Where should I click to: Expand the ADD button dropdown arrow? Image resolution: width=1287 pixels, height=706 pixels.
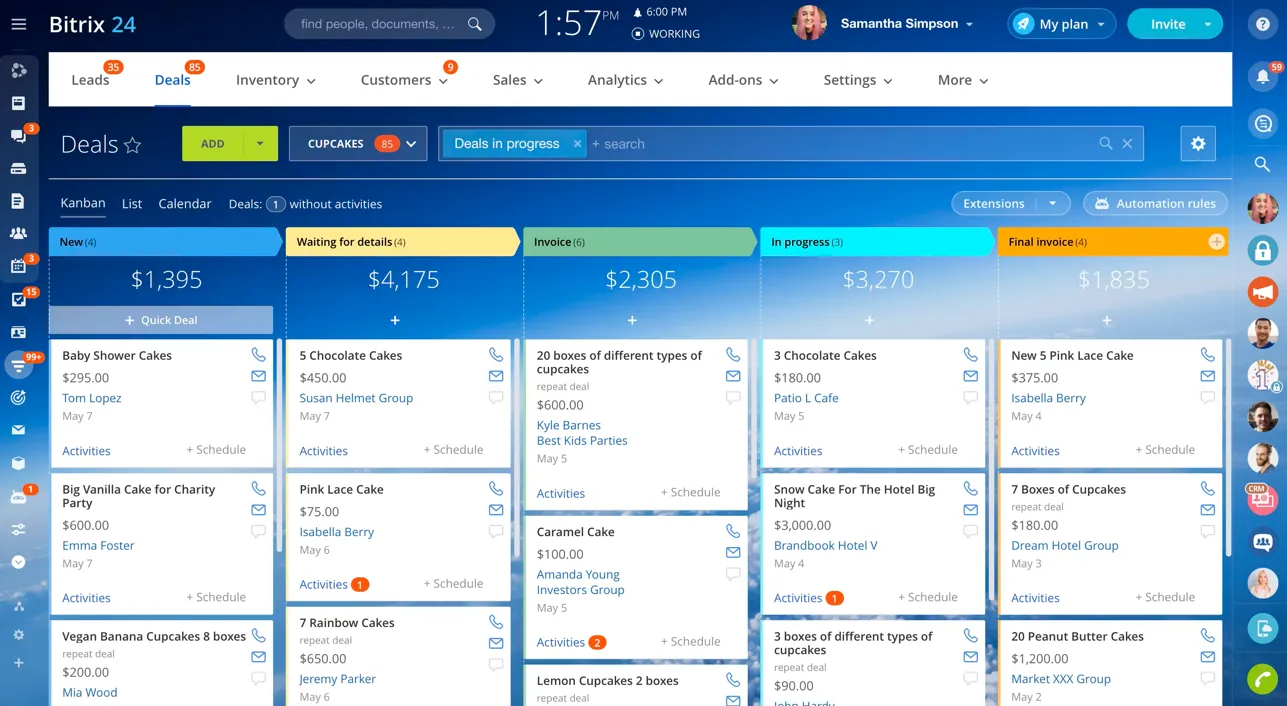(260, 144)
